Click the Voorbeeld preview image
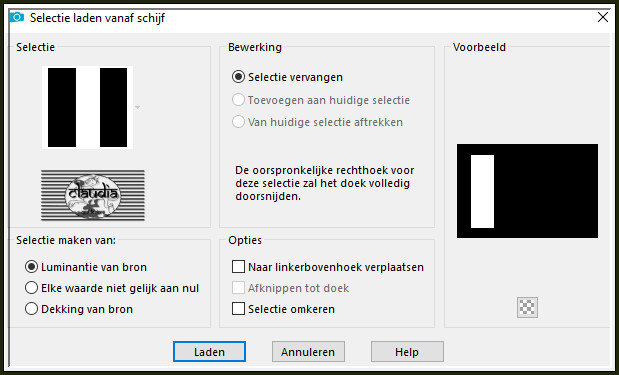619x375 pixels. (527, 191)
